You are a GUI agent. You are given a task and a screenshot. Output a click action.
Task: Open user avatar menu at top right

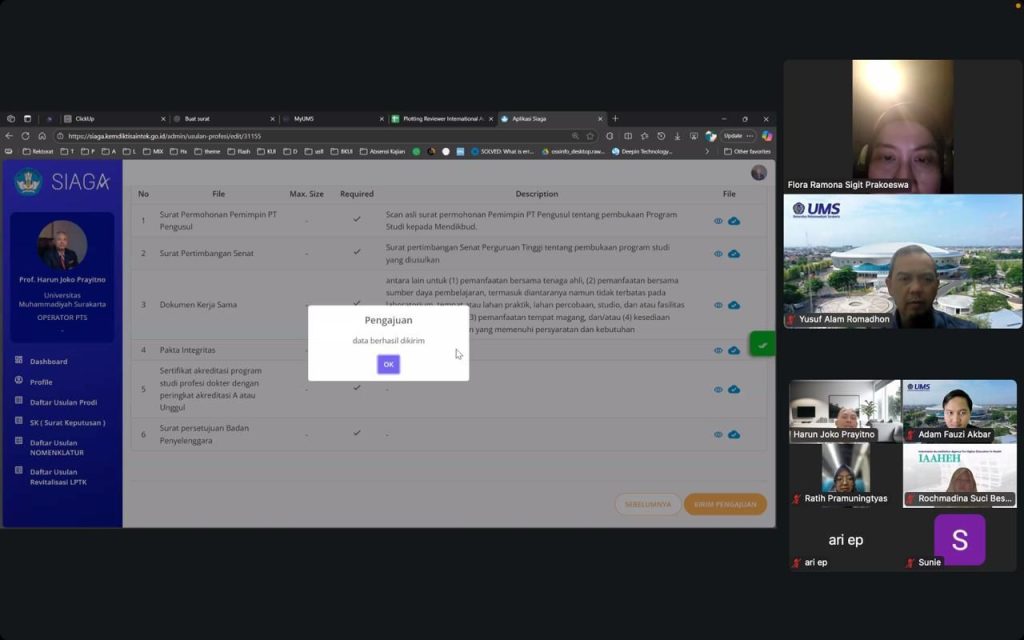coord(759,173)
